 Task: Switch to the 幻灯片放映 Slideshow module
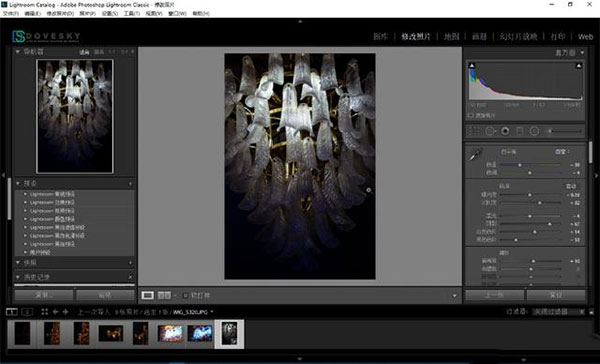point(518,36)
